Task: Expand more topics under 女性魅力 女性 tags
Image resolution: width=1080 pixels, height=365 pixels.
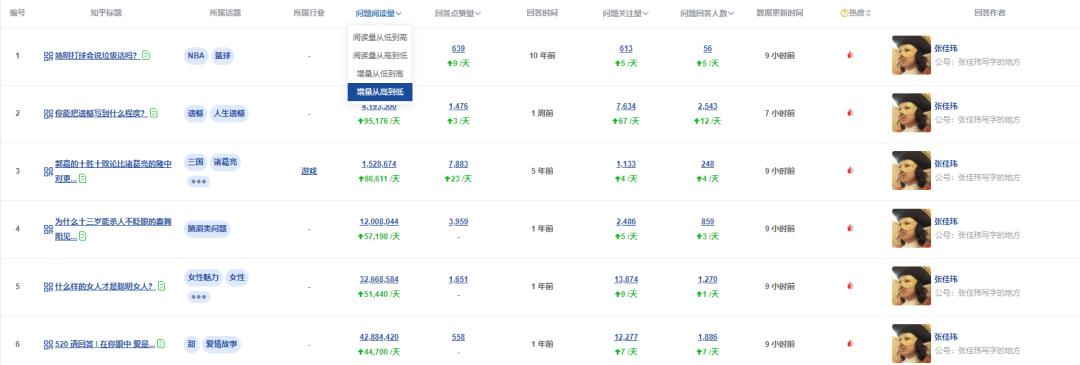Action: tap(198, 298)
